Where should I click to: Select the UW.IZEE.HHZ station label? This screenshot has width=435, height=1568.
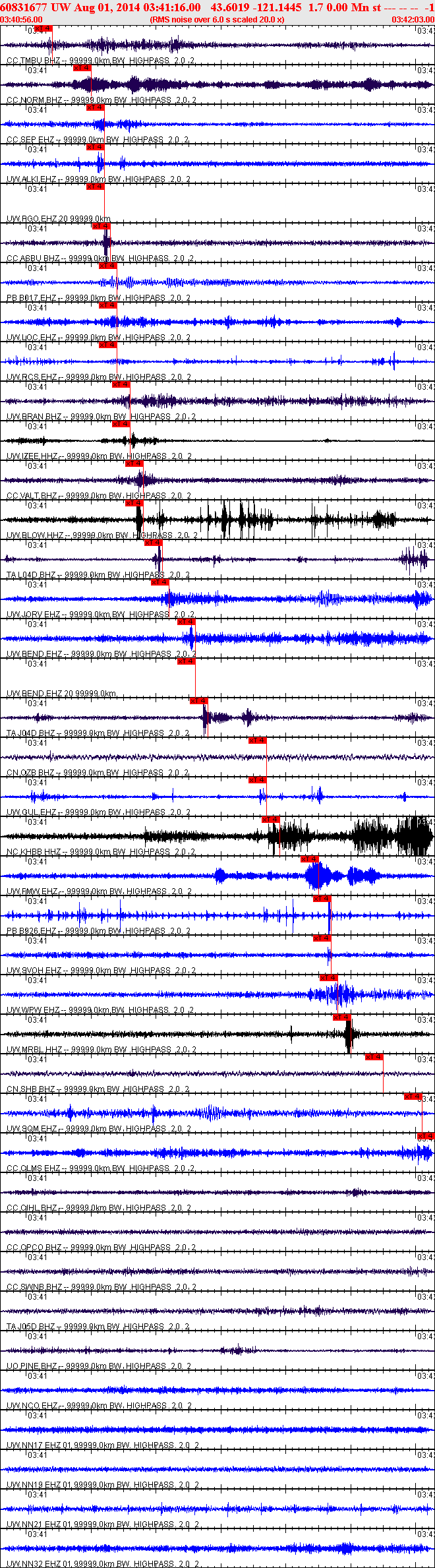pyautogui.click(x=100, y=456)
